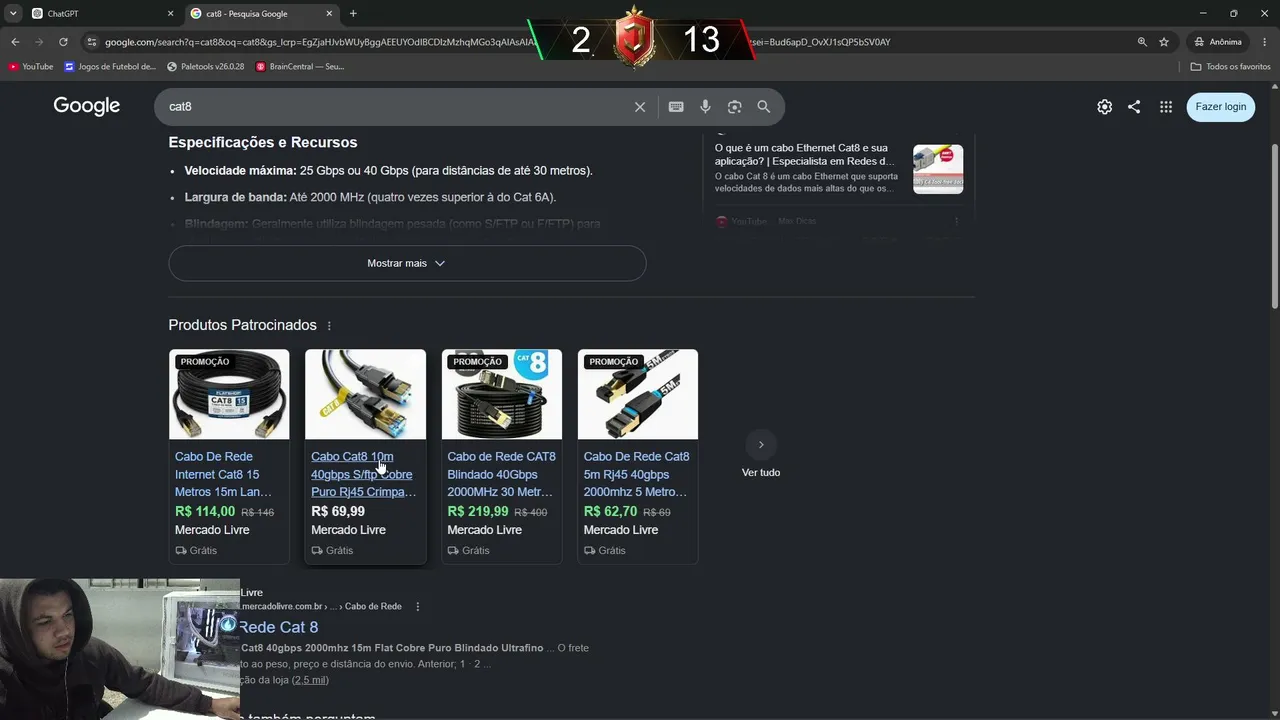1280x720 pixels.
Task: Open the Rede Cat 8 search result title
Action: click(x=279, y=627)
